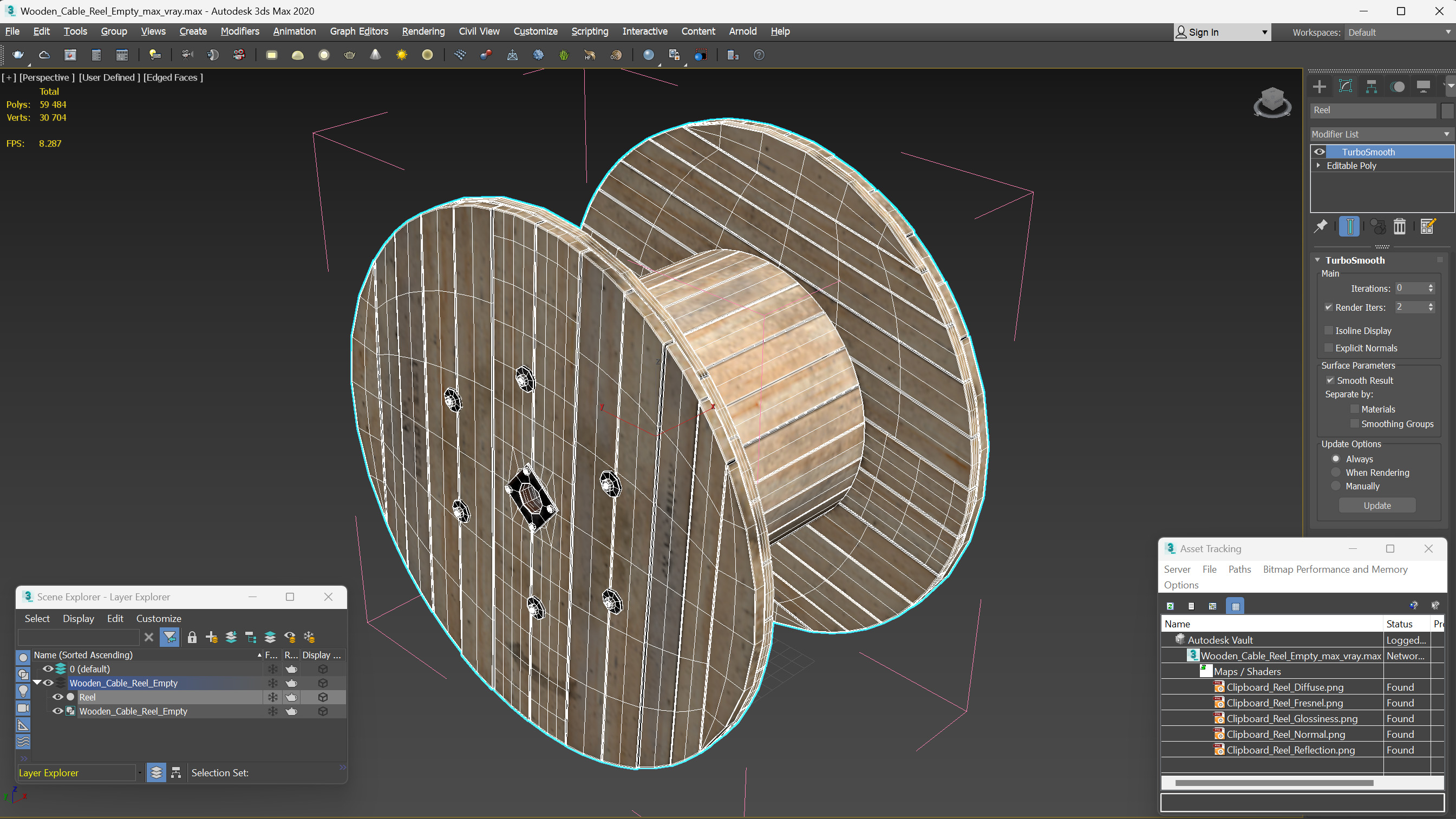This screenshot has height=819, width=1456.
Task: Open the Hierarchy command panel tab
Action: click(x=1371, y=87)
